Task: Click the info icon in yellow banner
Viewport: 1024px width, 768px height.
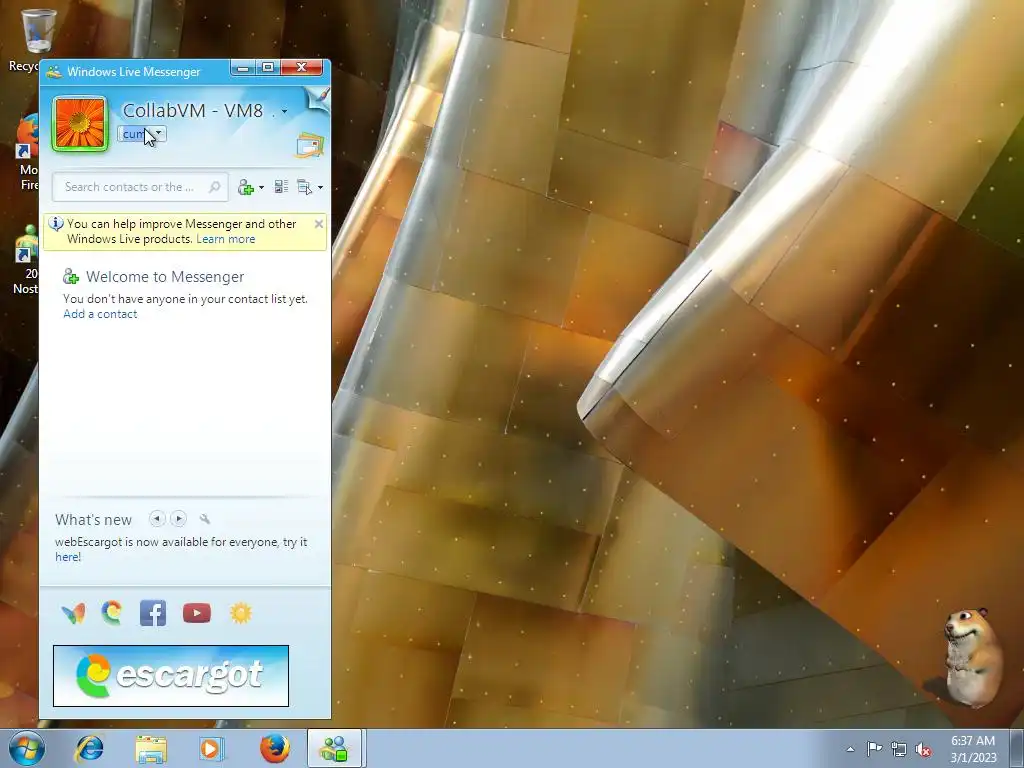Action: point(56,224)
